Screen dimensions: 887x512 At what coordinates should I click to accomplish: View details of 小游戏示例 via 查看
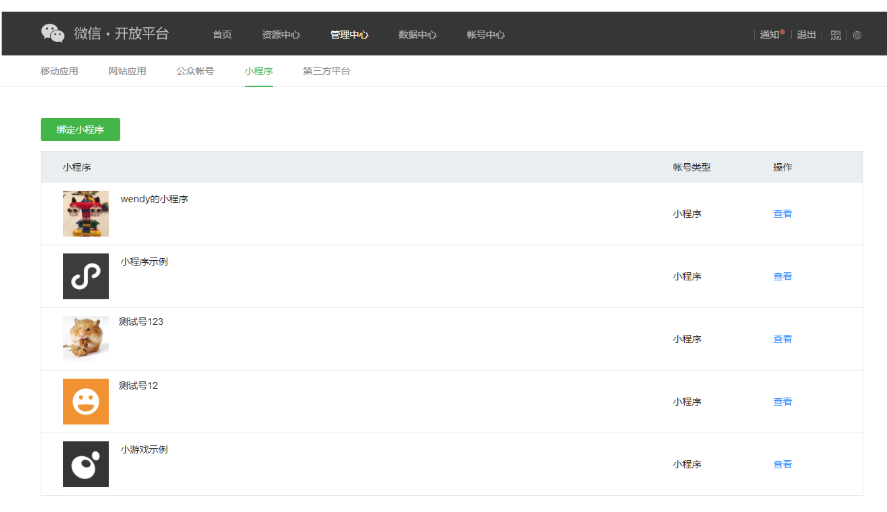click(x=782, y=464)
